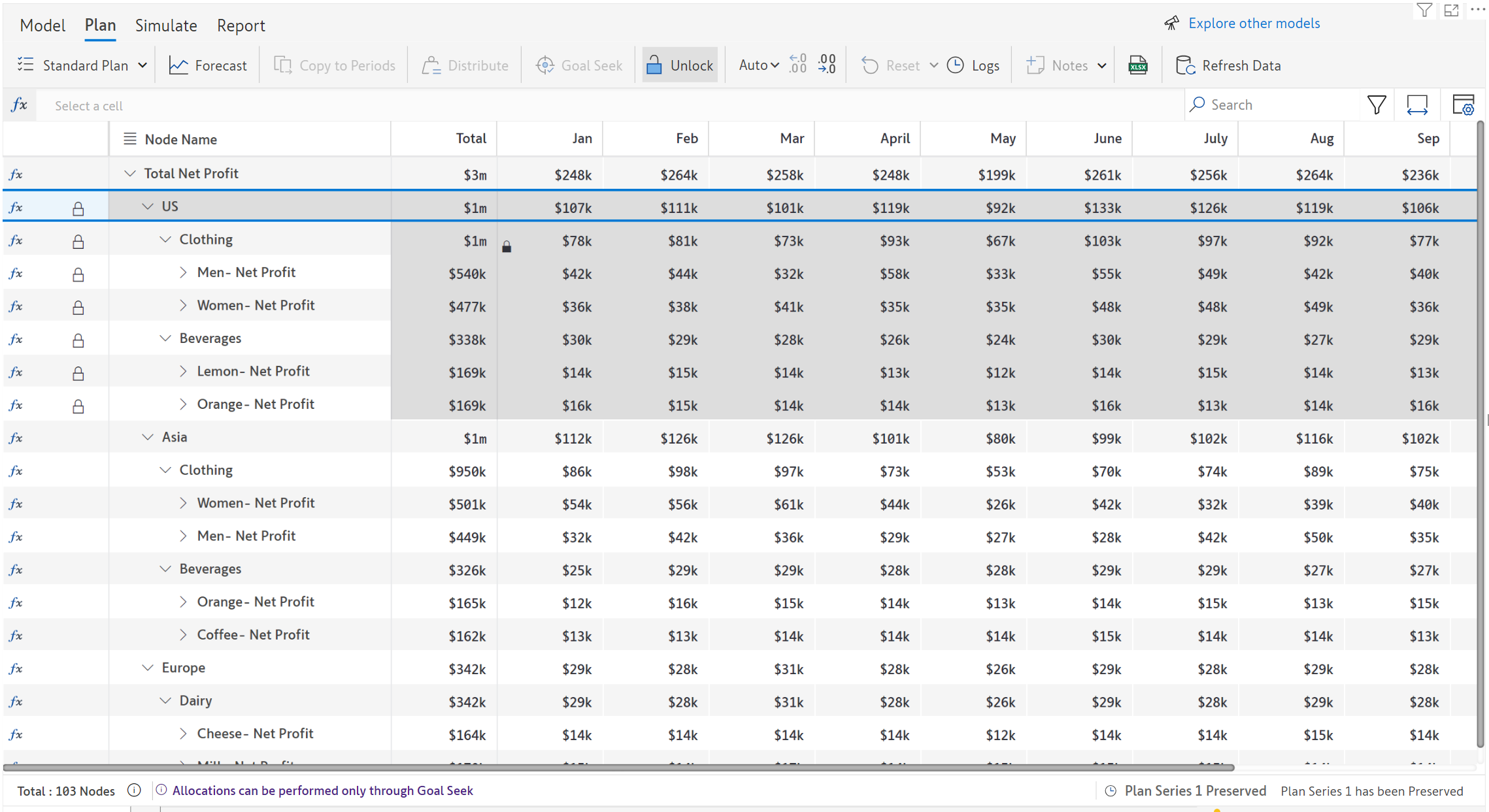Toggle the lock on Women- Net Profit row
The image size is (1489, 812).
coord(78,307)
